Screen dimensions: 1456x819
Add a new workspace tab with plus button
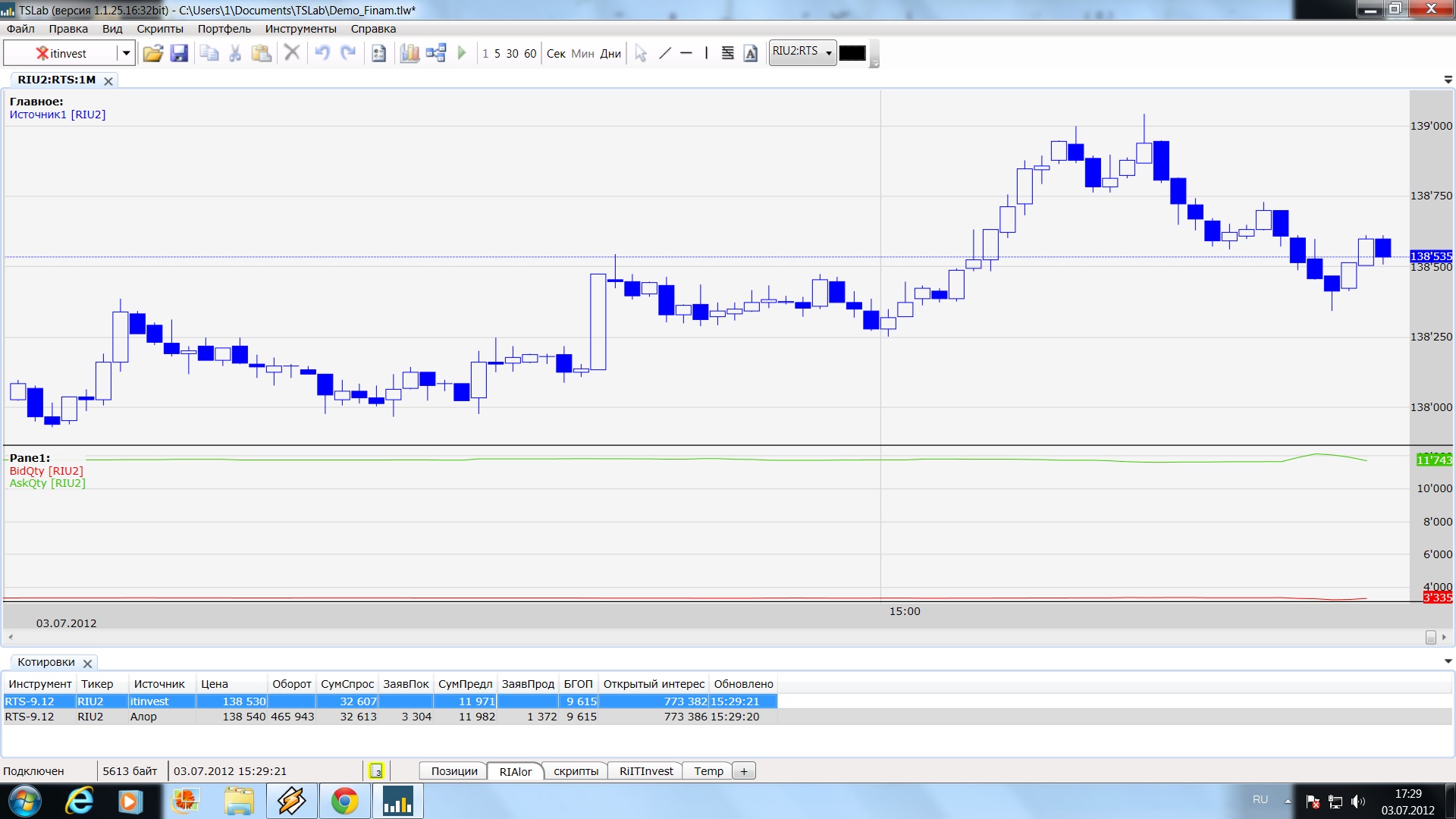tap(744, 771)
